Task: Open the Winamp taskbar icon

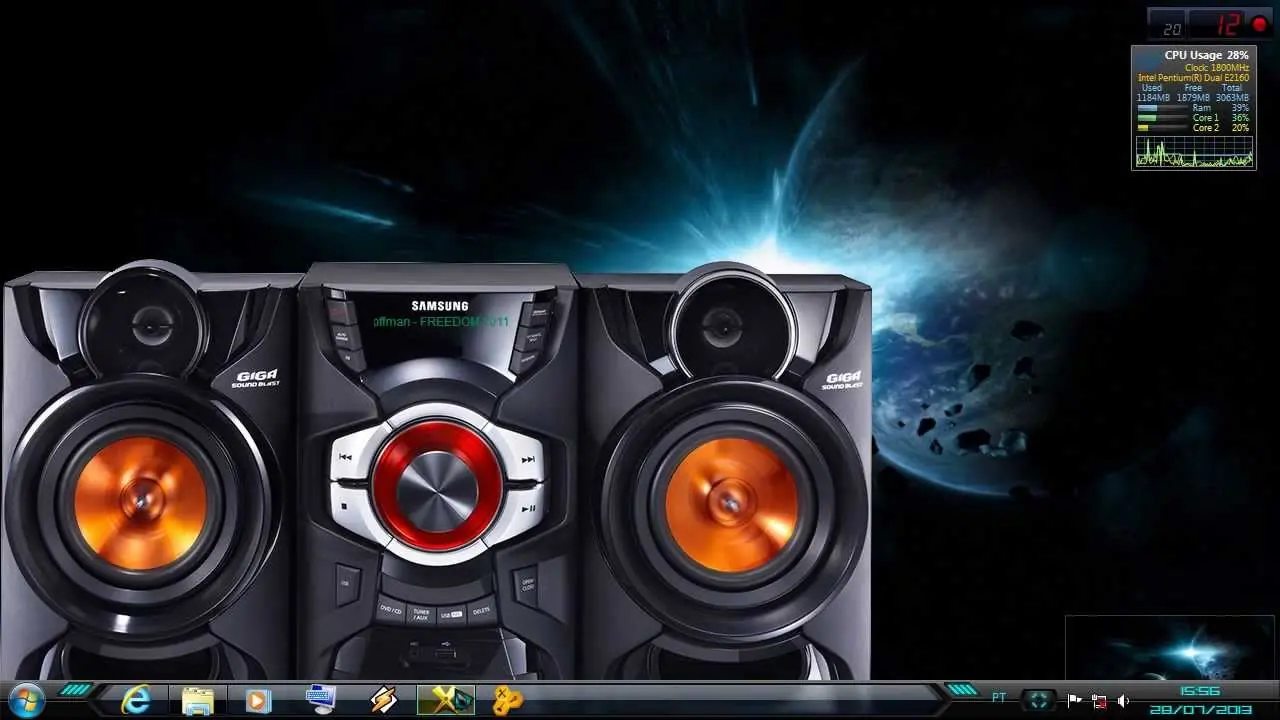Action: pos(383,700)
